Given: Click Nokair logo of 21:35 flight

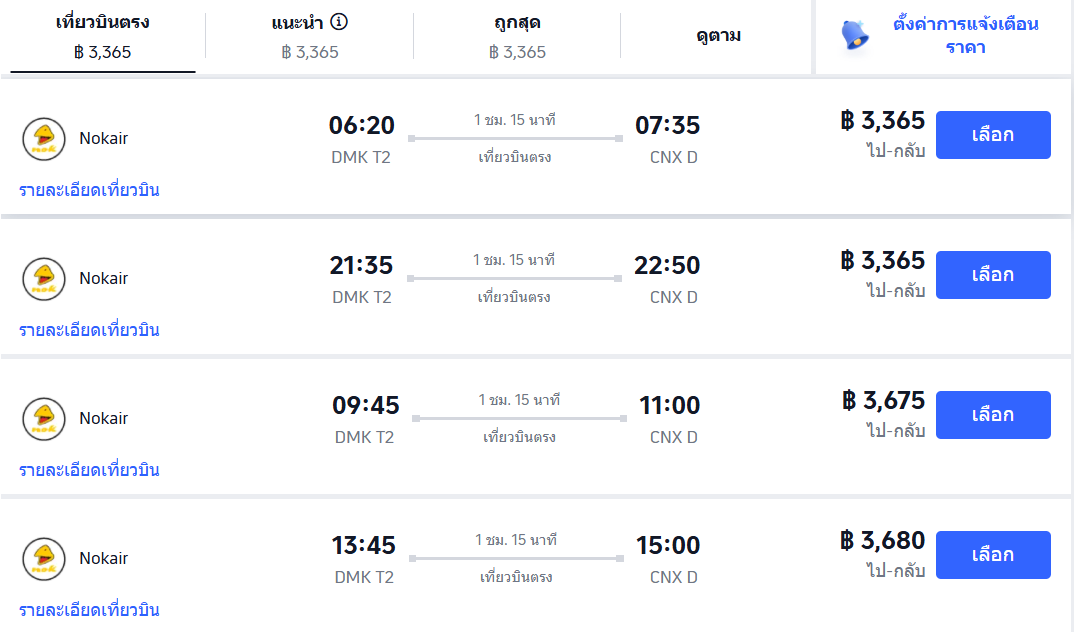Looking at the screenshot, I should tap(44, 279).
